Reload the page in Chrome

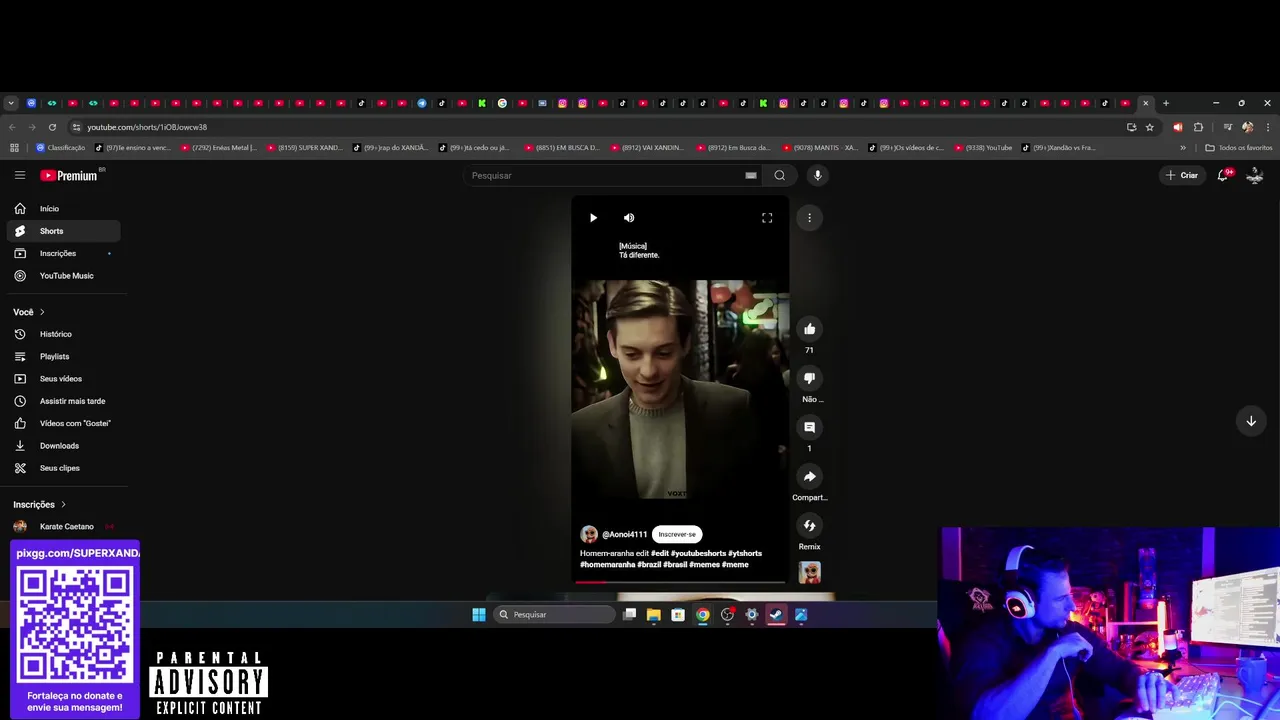[x=52, y=127]
